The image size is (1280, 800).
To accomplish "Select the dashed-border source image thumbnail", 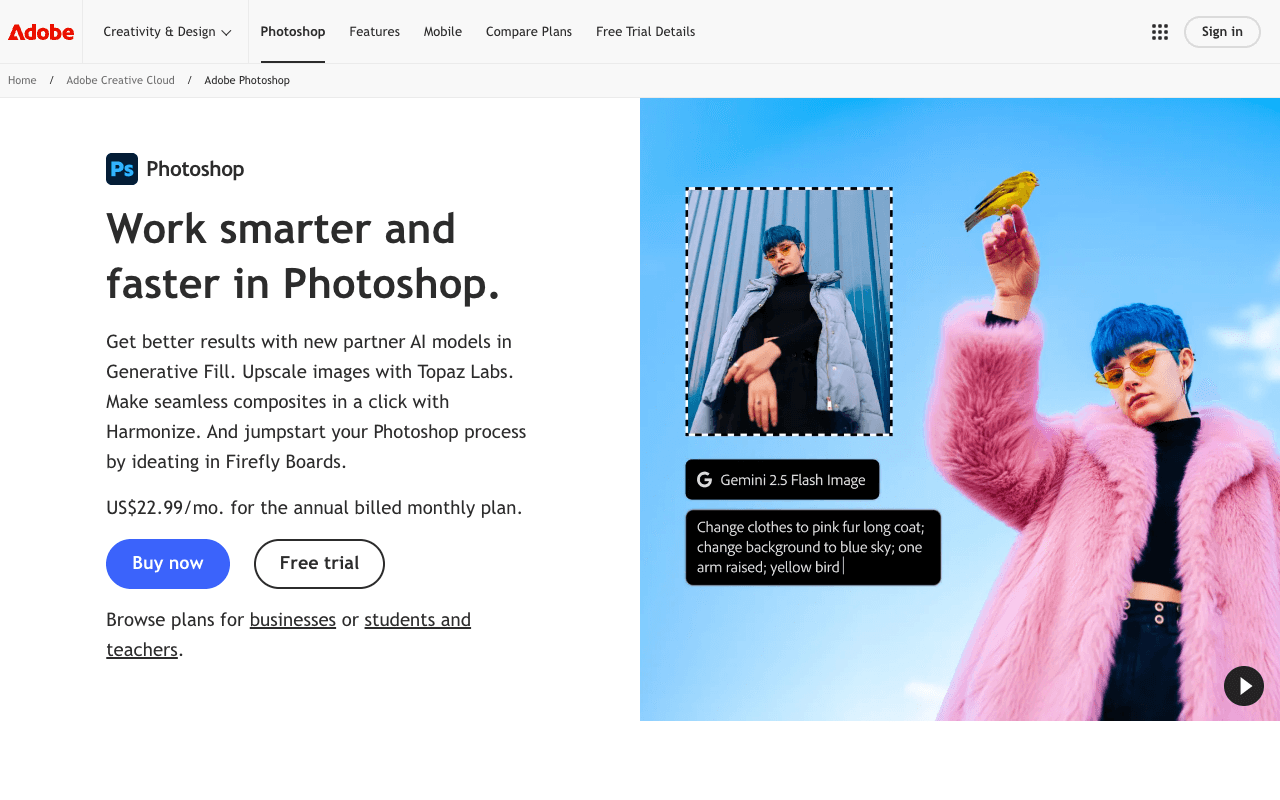I will tap(788, 310).
